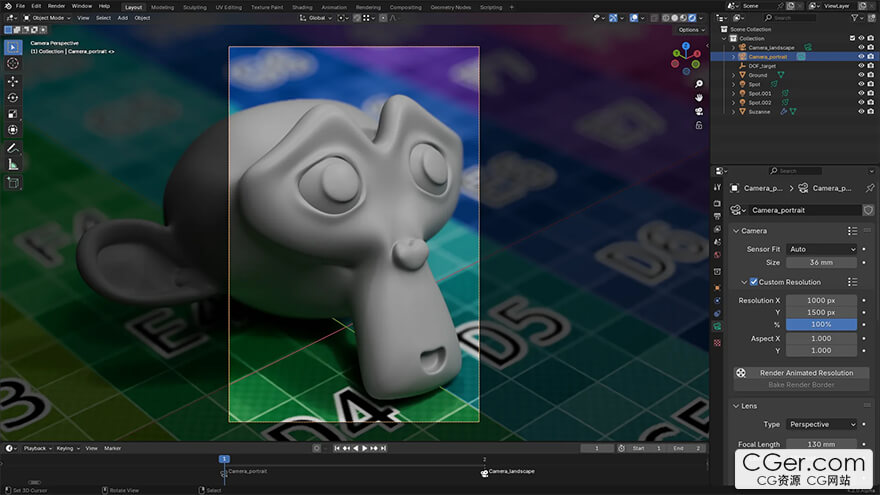Click the Render Animated Resolution button
This screenshot has width=880, height=495.
click(806, 373)
